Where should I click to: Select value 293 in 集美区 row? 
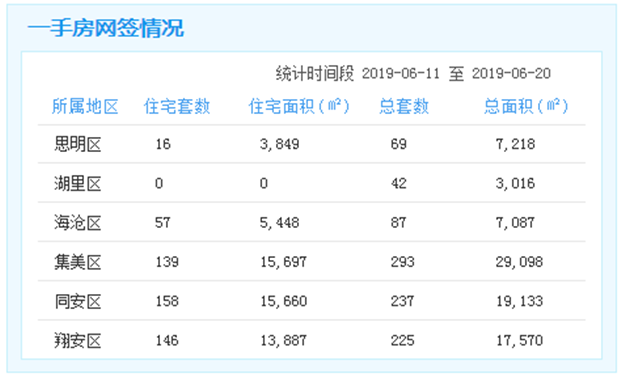click(403, 262)
